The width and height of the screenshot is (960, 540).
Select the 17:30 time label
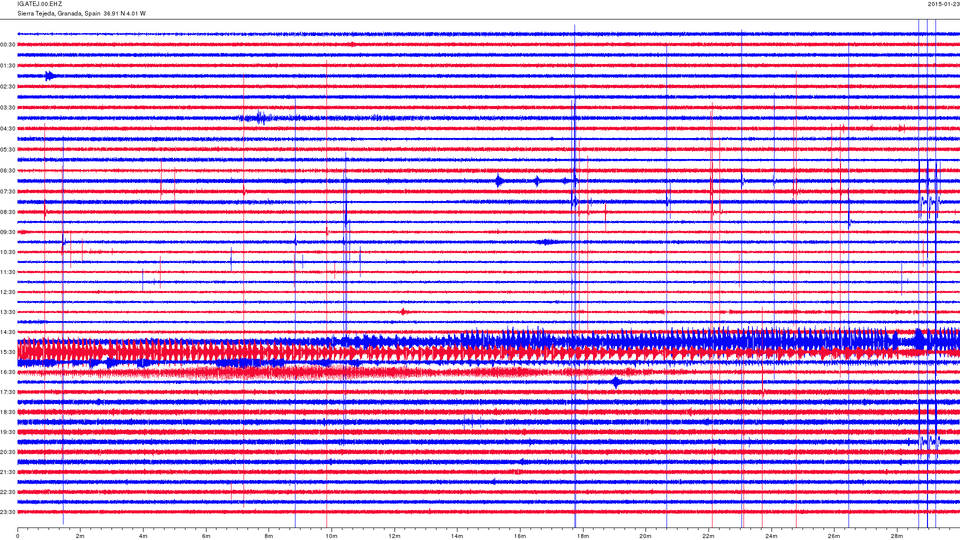8,392
